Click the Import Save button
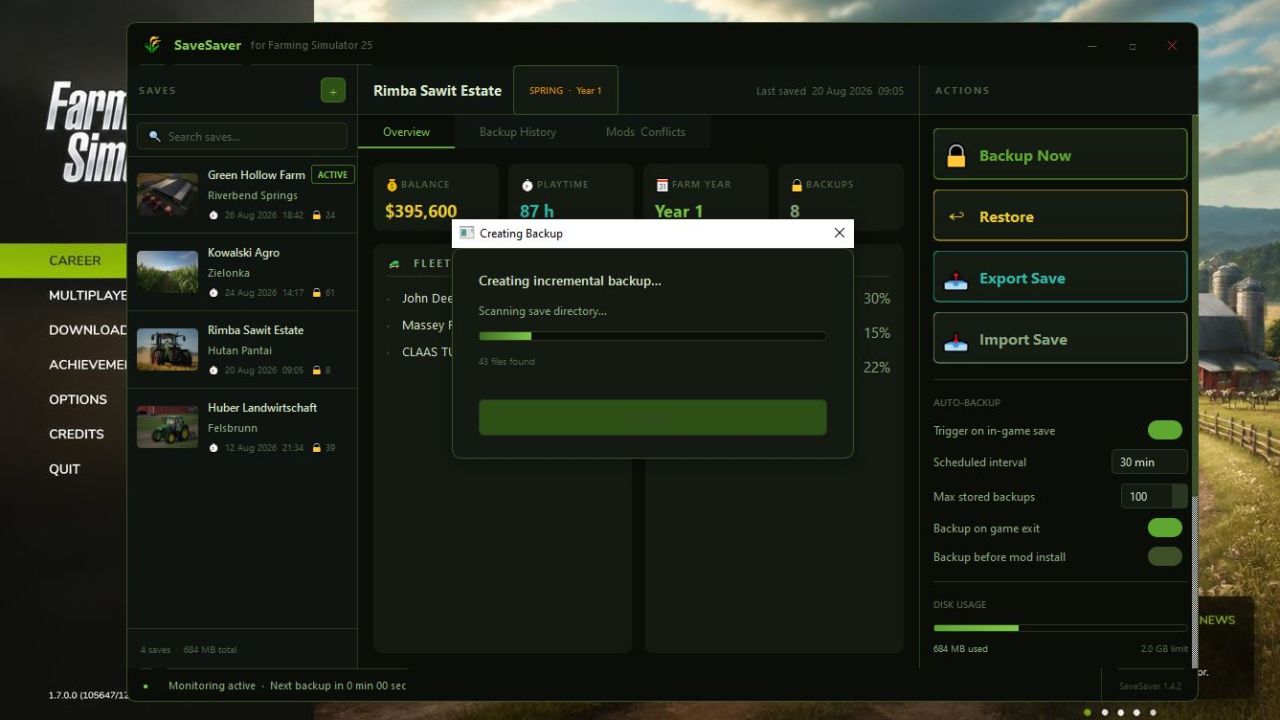 (1060, 339)
